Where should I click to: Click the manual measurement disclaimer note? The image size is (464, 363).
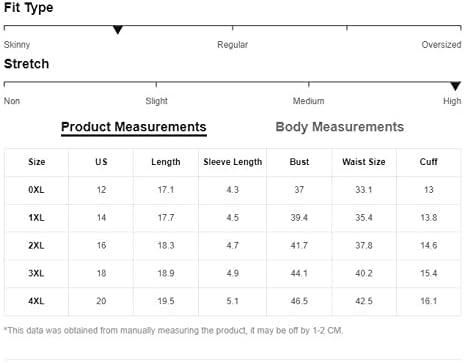pyautogui.click(x=173, y=331)
